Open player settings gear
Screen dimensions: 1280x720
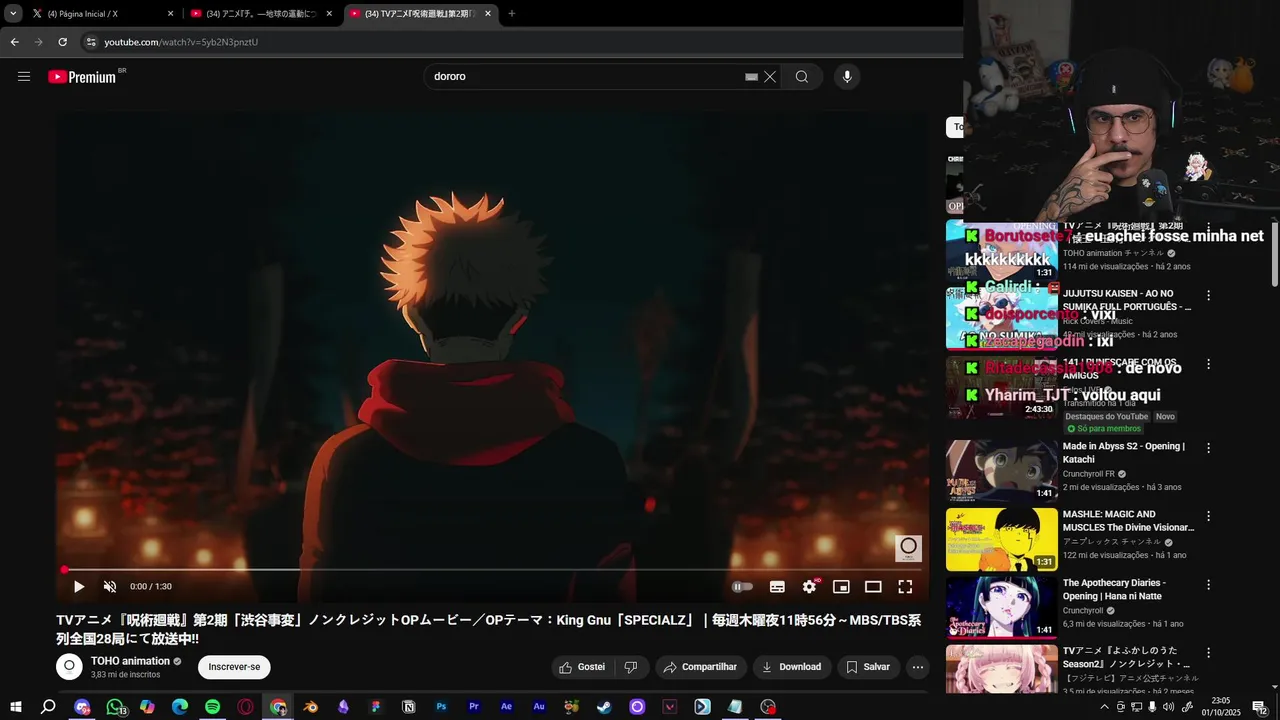click(809, 587)
